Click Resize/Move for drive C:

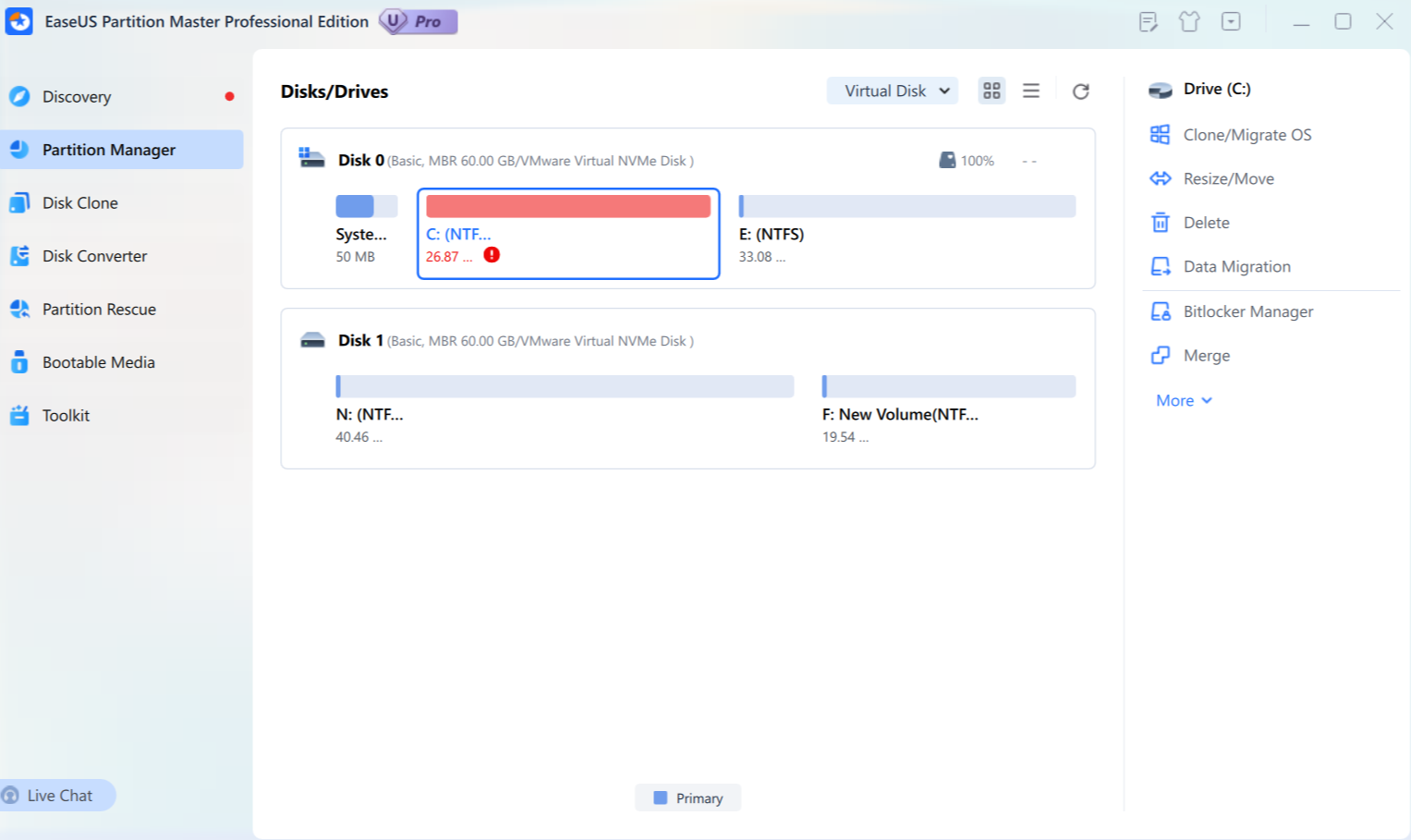click(1228, 179)
